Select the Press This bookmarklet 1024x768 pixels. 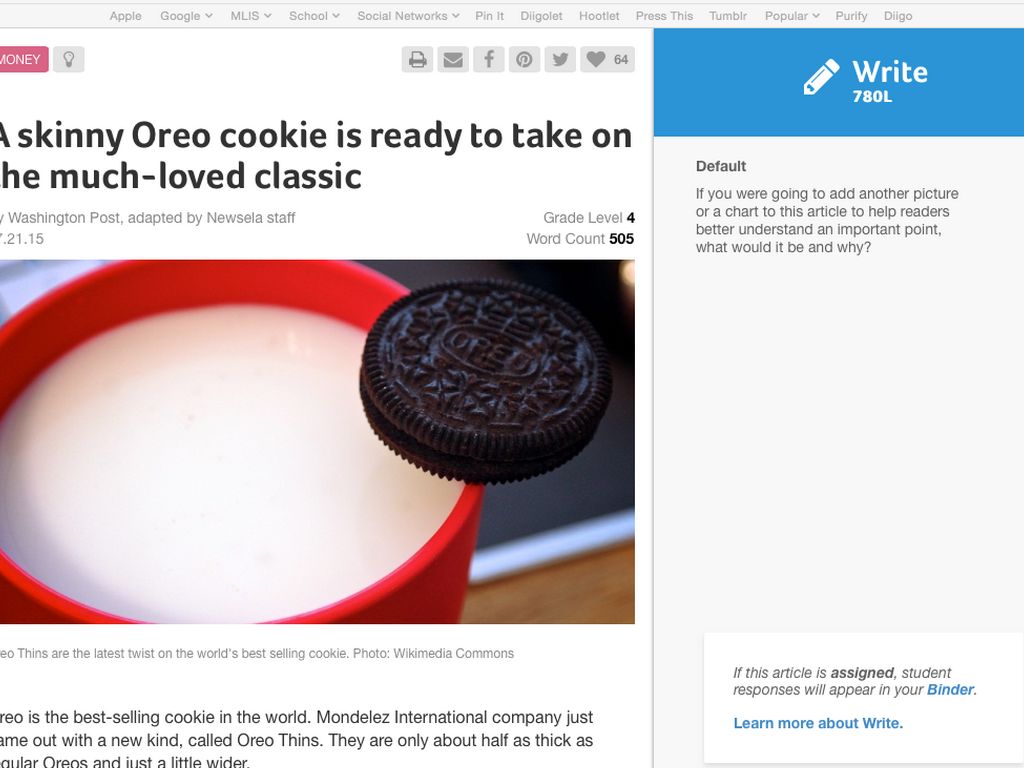coord(664,16)
